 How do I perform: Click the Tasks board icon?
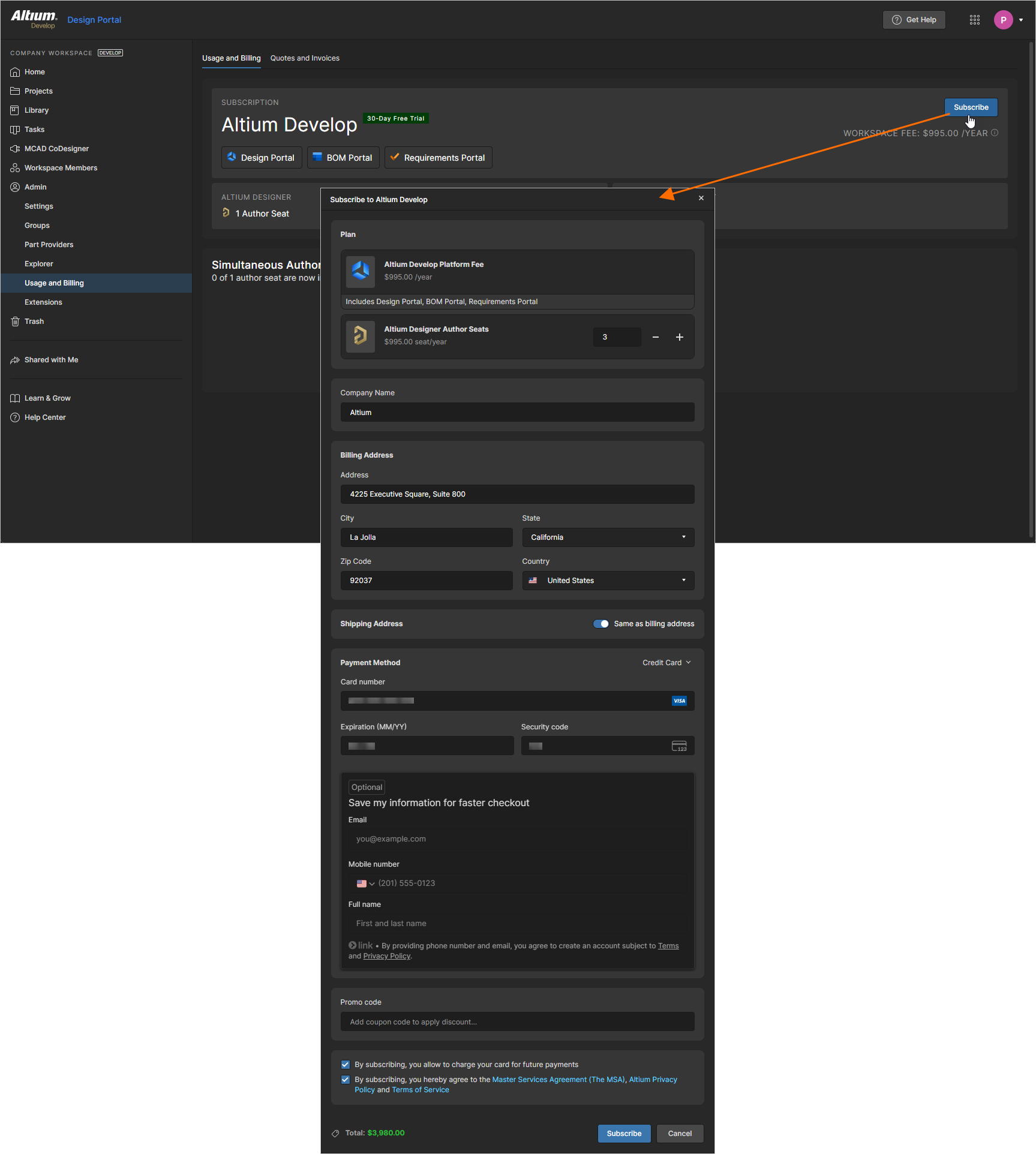click(x=15, y=130)
